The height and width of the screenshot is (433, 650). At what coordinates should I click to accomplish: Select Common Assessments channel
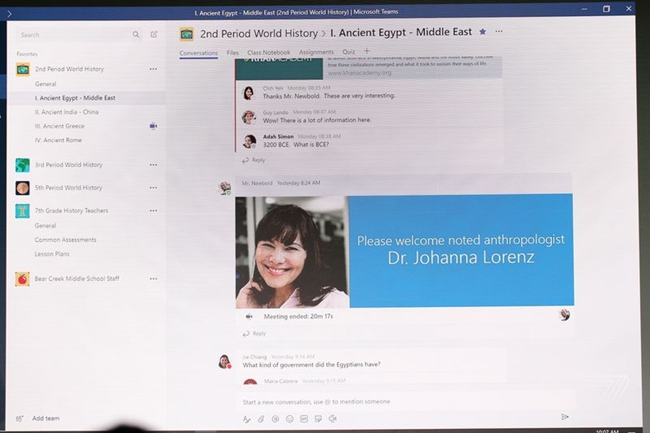65,240
